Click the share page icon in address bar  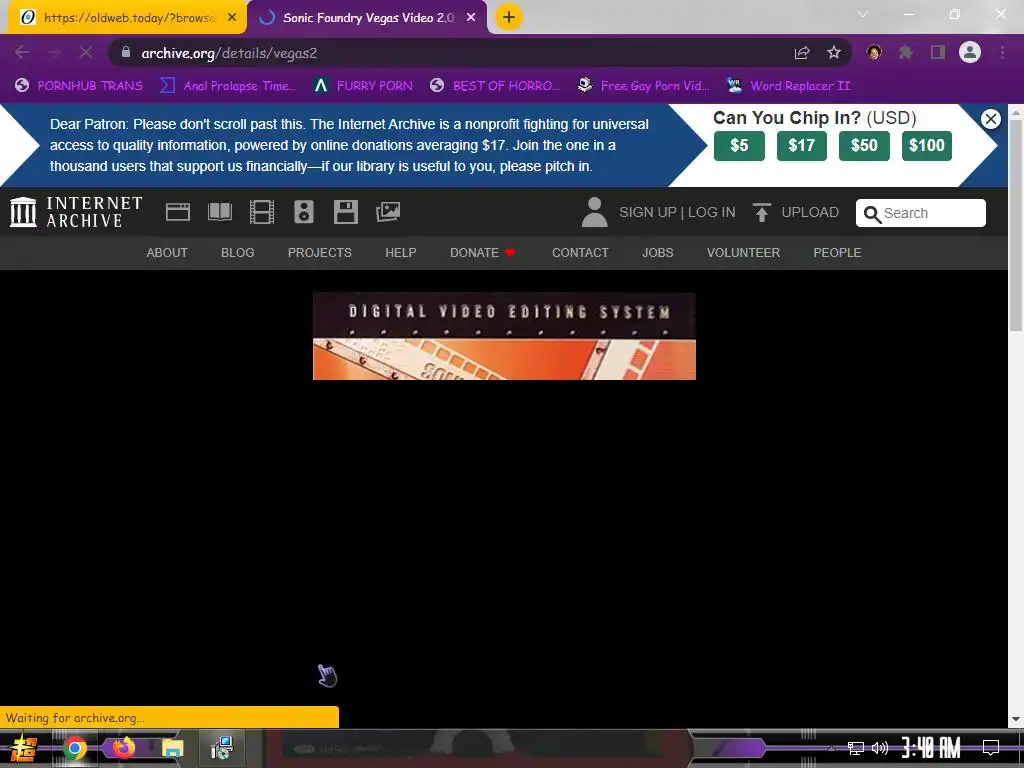(802, 53)
